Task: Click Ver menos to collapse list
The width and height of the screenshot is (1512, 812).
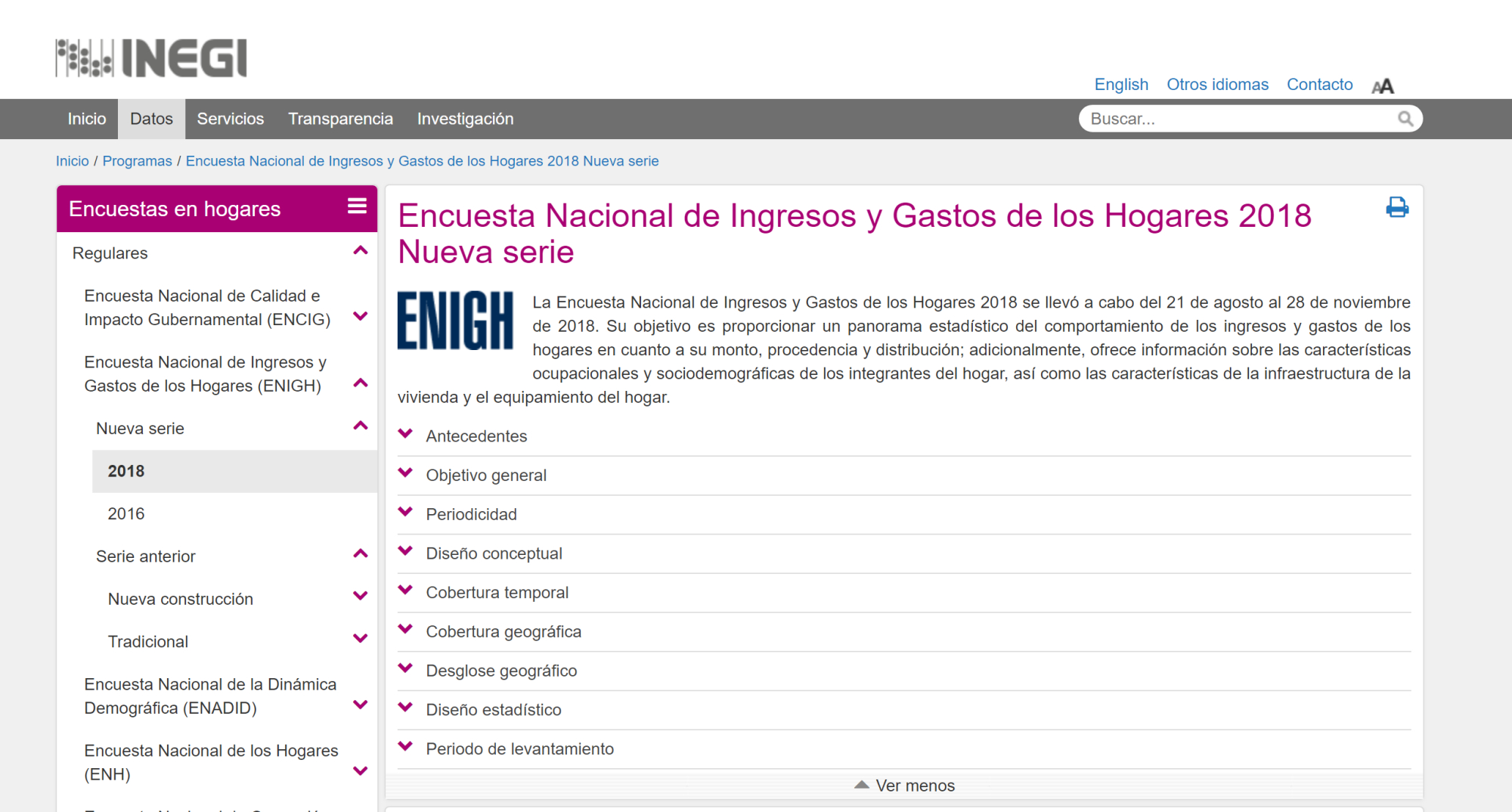Action: pyautogui.click(x=904, y=786)
